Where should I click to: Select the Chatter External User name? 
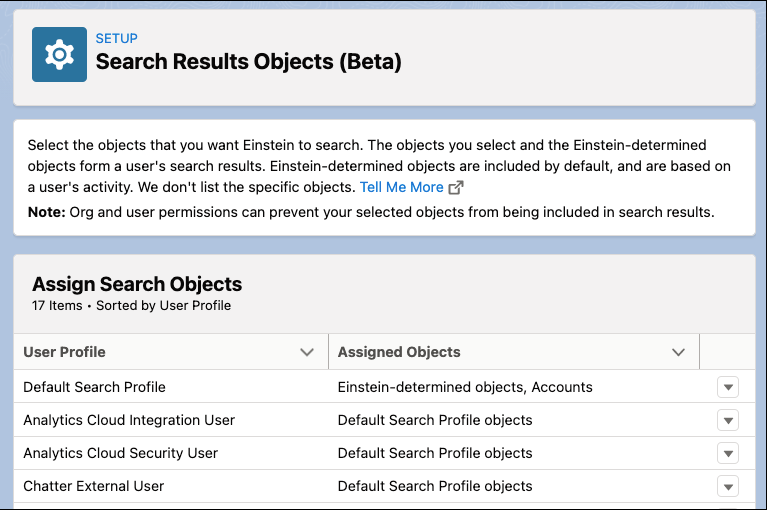[x=93, y=486]
